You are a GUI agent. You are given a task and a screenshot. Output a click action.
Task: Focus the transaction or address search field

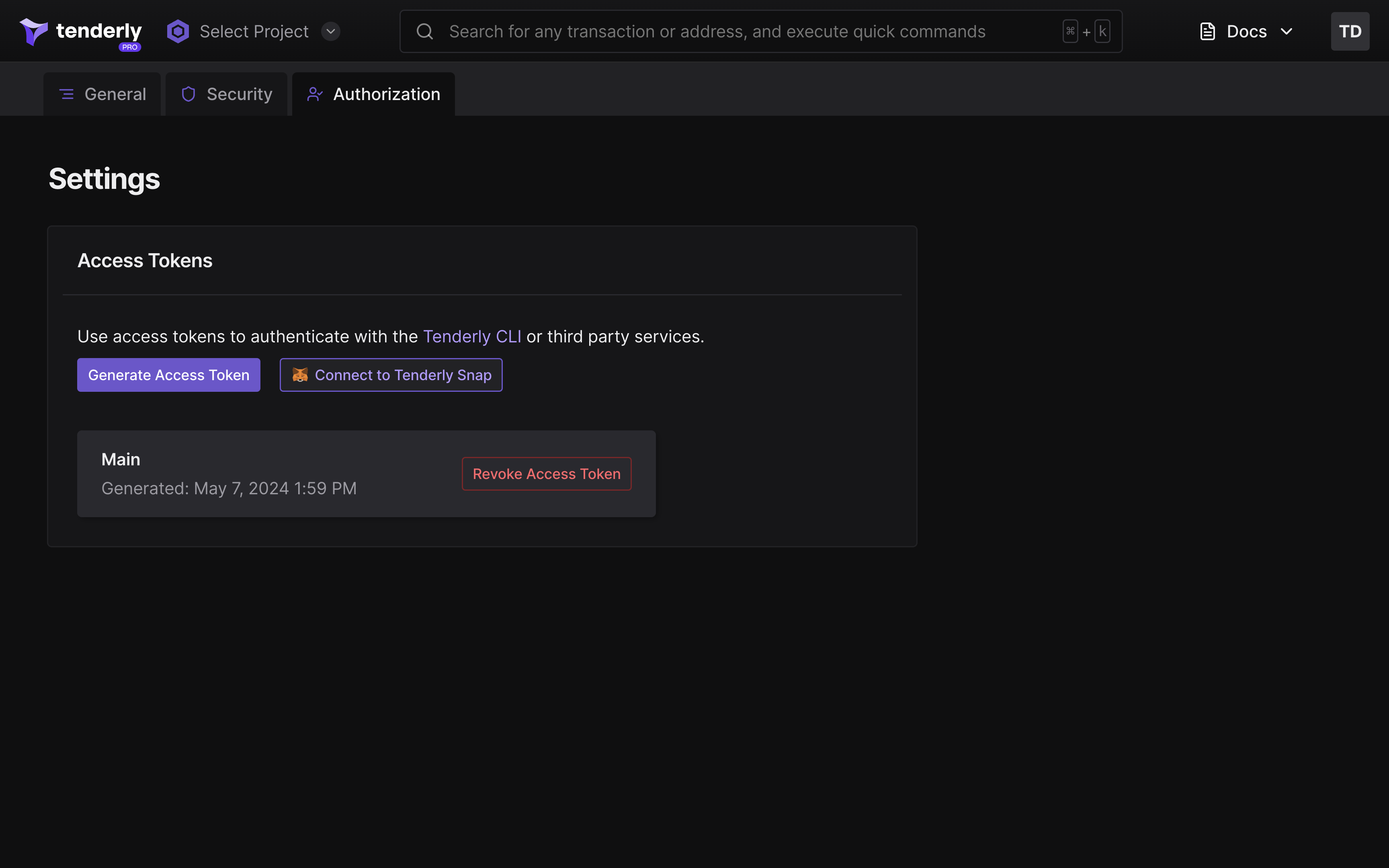coord(760,32)
